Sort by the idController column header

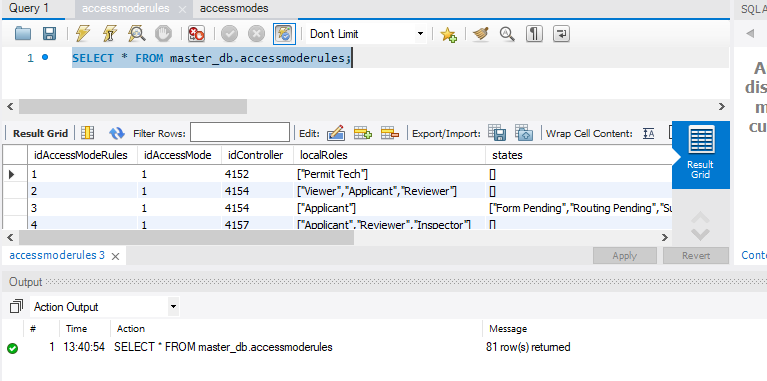(x=257, y=155)
